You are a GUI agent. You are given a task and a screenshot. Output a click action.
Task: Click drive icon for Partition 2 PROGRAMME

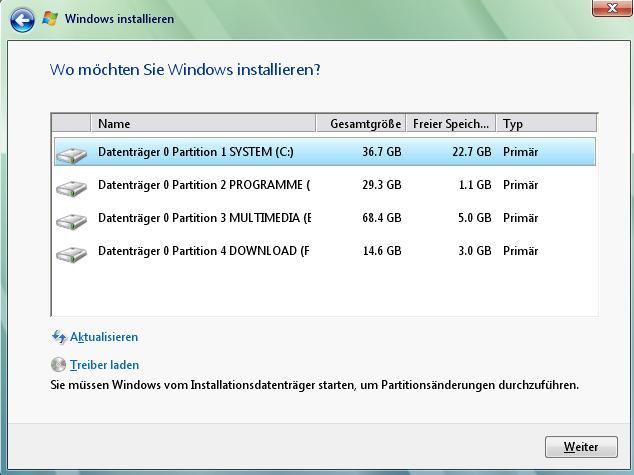72,188
